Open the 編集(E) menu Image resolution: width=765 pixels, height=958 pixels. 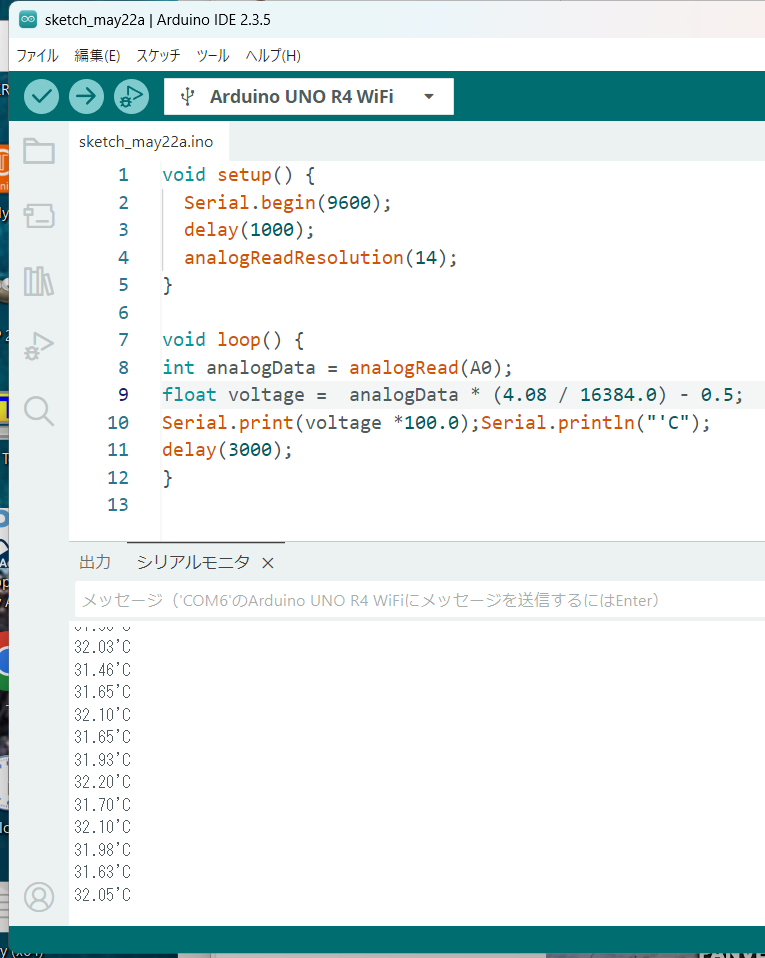97,56
